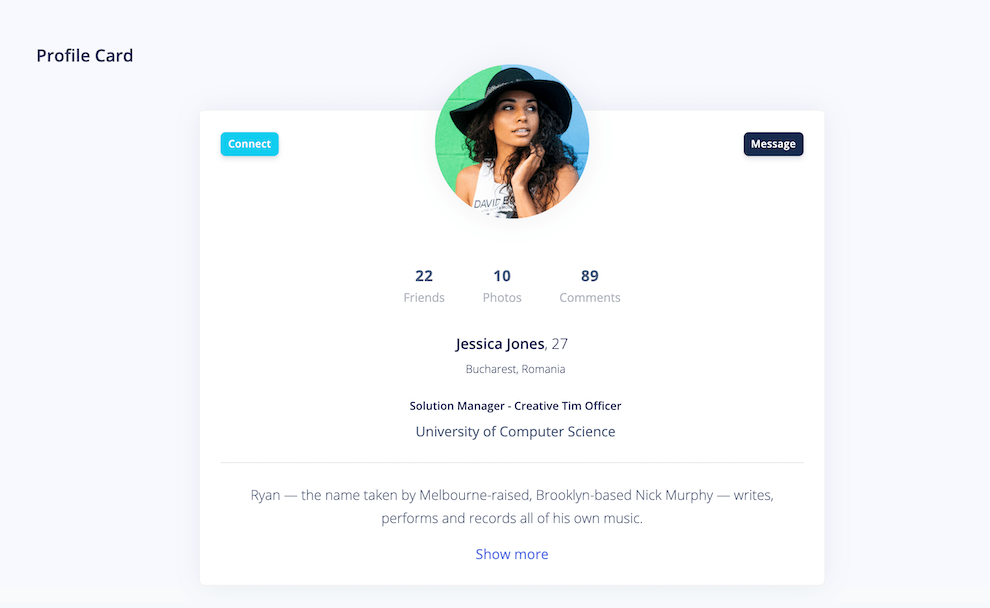Screen dimensions: 990x608
Task: Click the bio paragraph about Ryan
Action: click(511, 506)
